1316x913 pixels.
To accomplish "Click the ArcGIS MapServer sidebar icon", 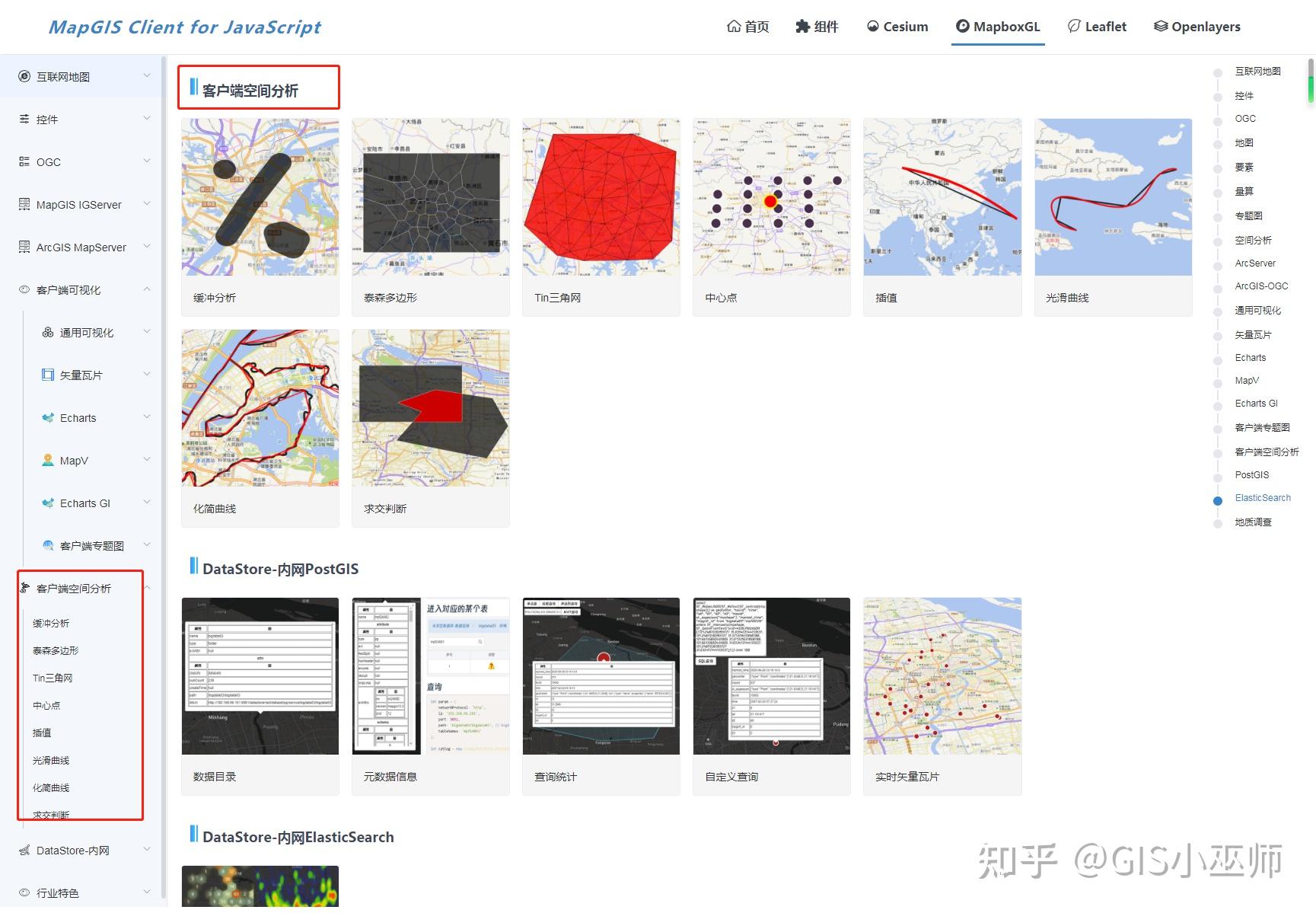I will 25,247.
